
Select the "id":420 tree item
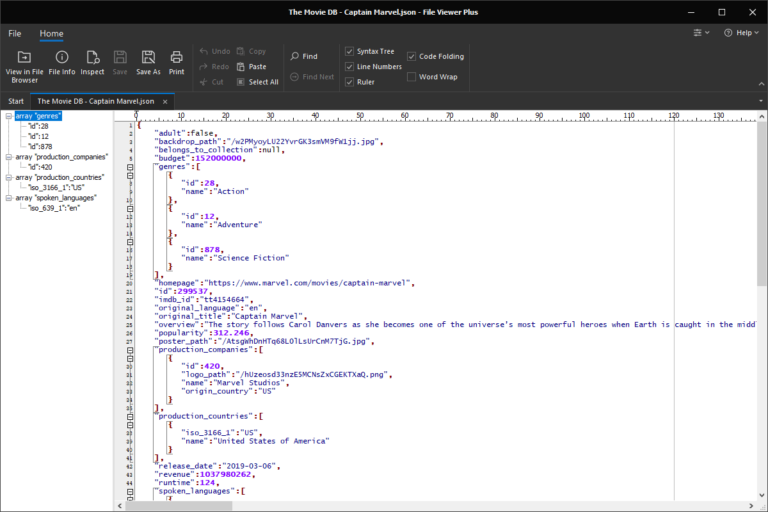pos(40,167)
